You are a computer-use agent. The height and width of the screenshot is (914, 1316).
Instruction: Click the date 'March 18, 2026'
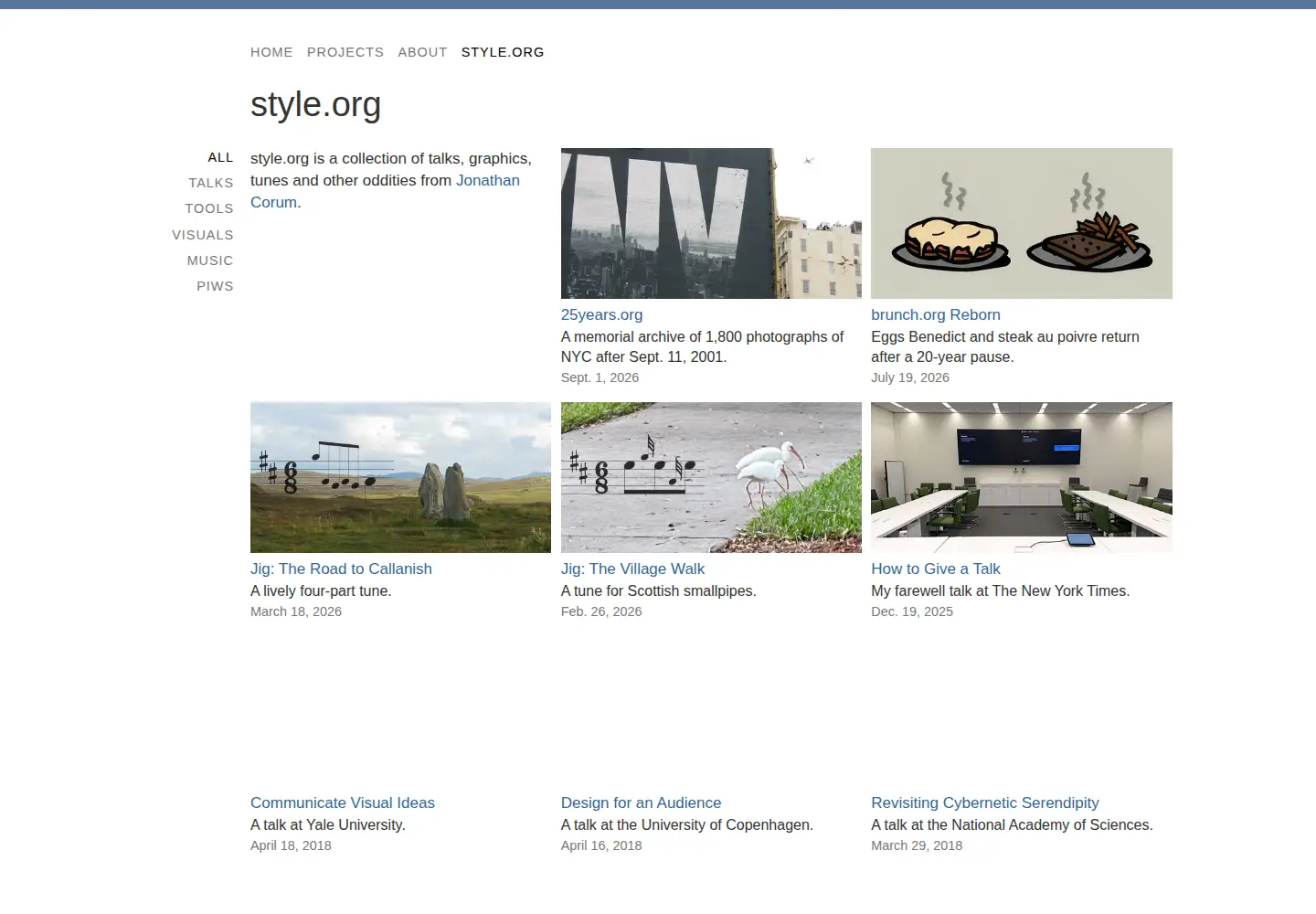[x=296, y=611]
